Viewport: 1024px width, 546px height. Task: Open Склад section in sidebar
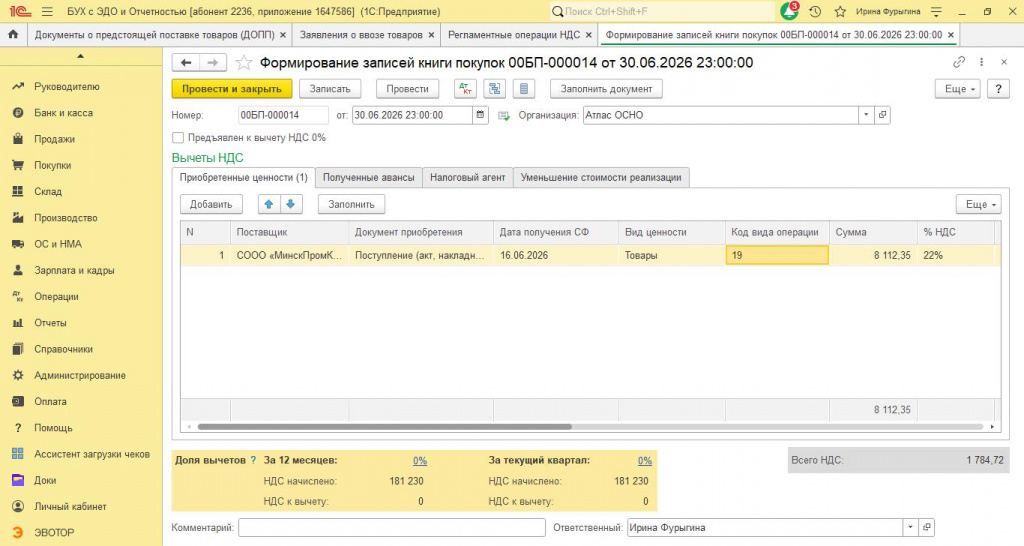click(48, 191)
